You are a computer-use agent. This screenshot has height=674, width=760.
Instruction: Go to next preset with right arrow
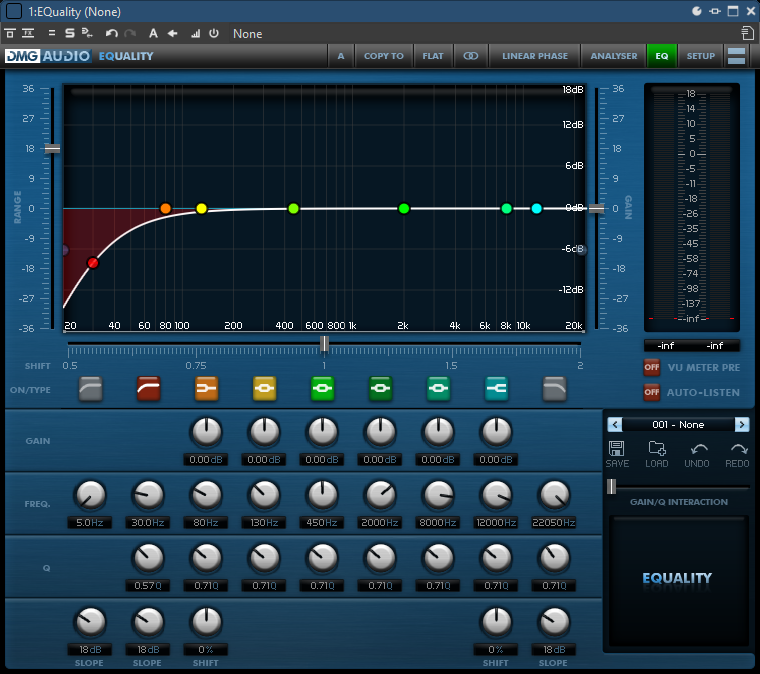(741, 425)
